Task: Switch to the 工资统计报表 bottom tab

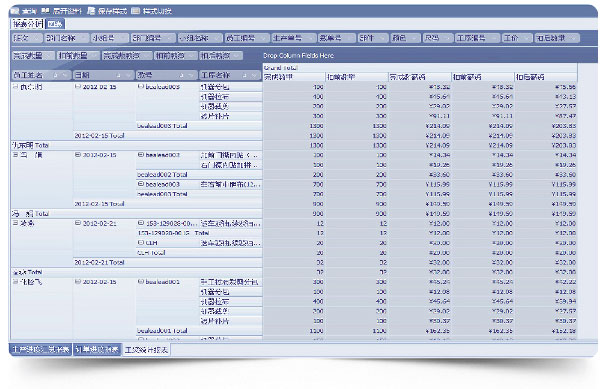Action: 146,350
